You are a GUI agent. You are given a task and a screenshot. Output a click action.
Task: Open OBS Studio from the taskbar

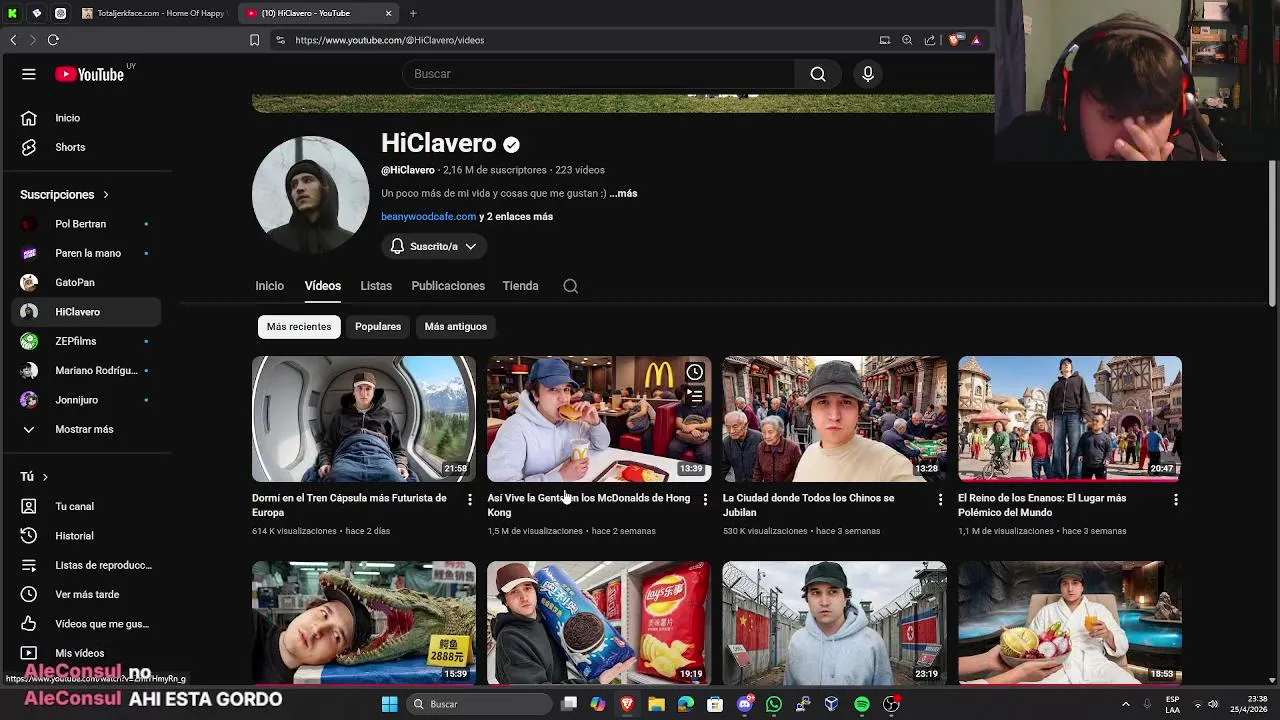(891, 704)
